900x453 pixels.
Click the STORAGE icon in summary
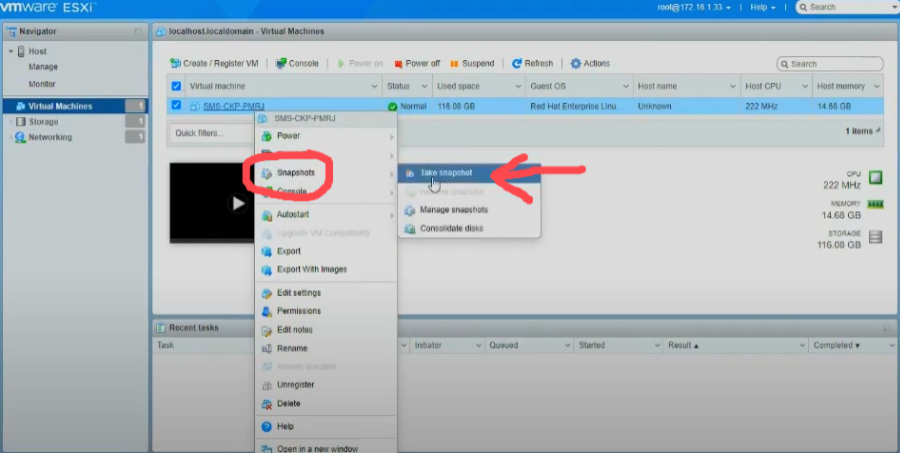pos(875,237)
